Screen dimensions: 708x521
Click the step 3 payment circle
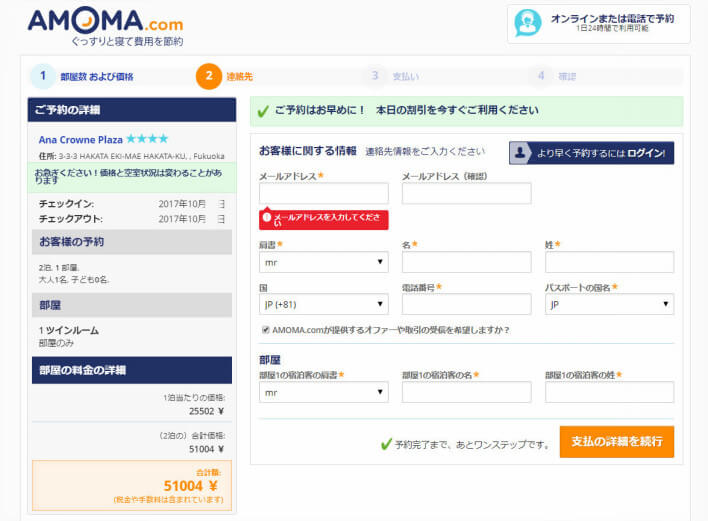click(375, 76)
